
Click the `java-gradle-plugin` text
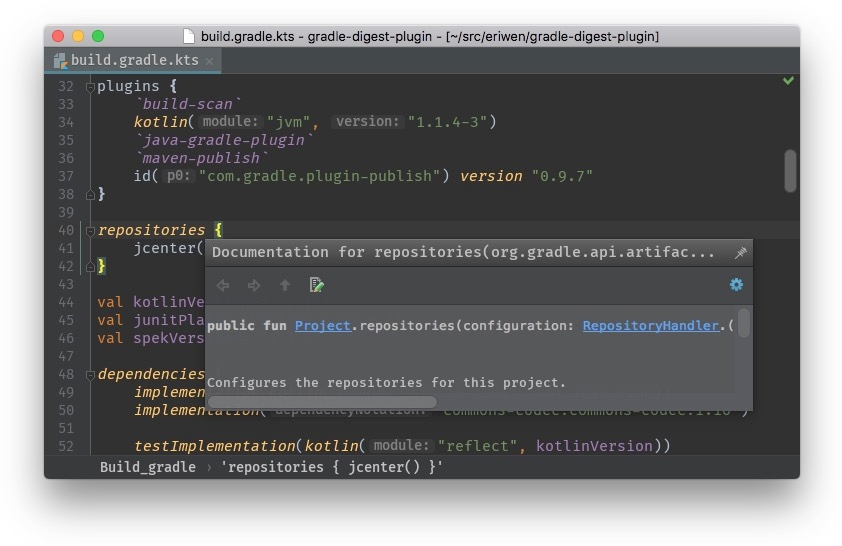223,140
